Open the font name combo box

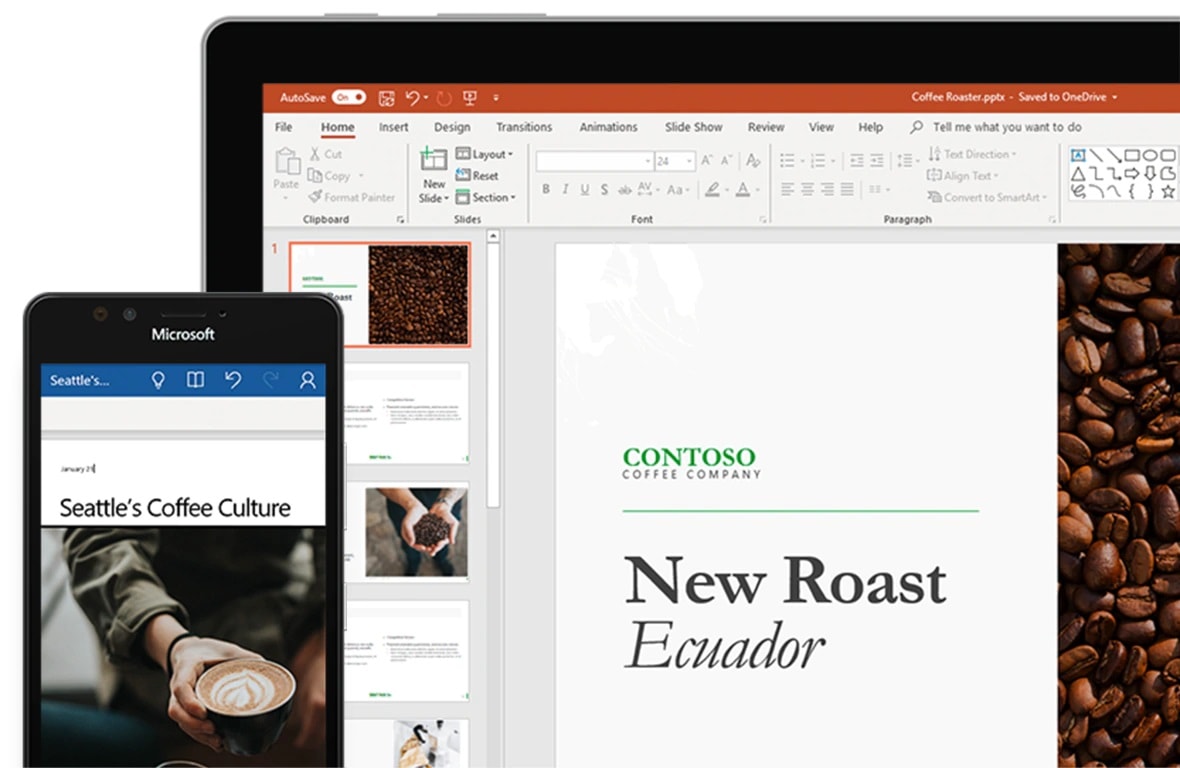tap(595, 161)
